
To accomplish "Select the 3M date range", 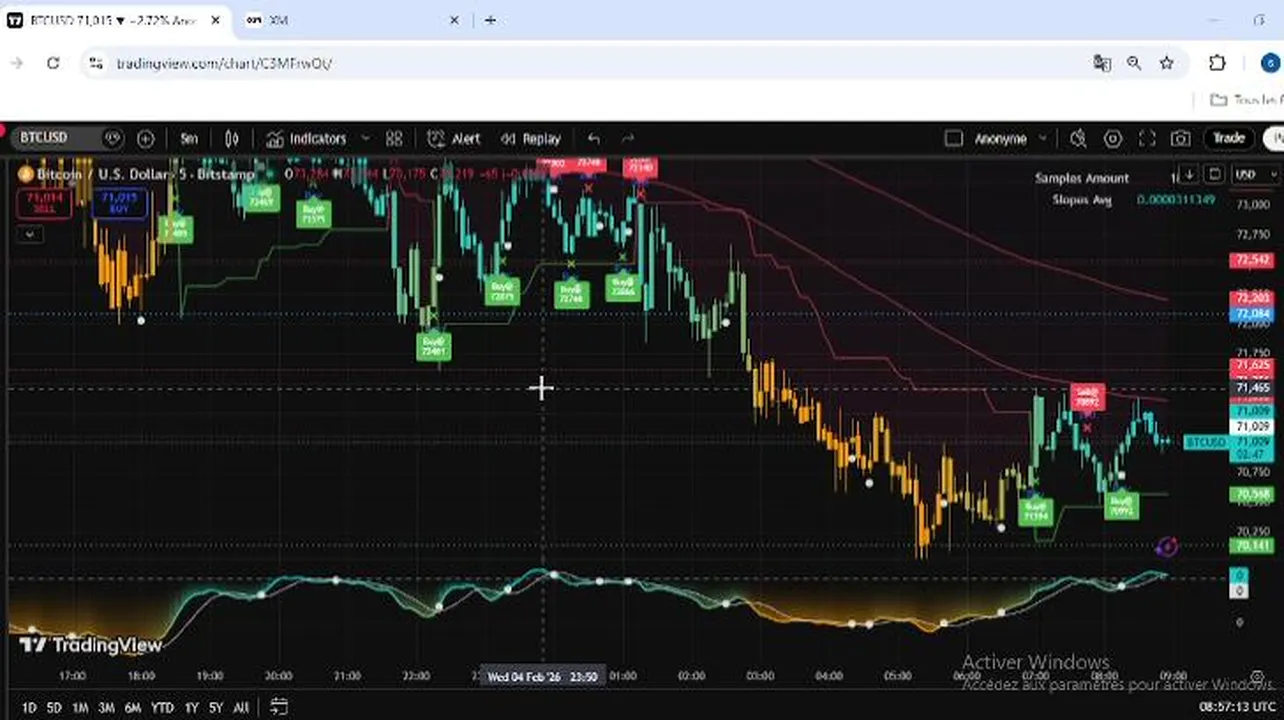I will coord(106,708).
